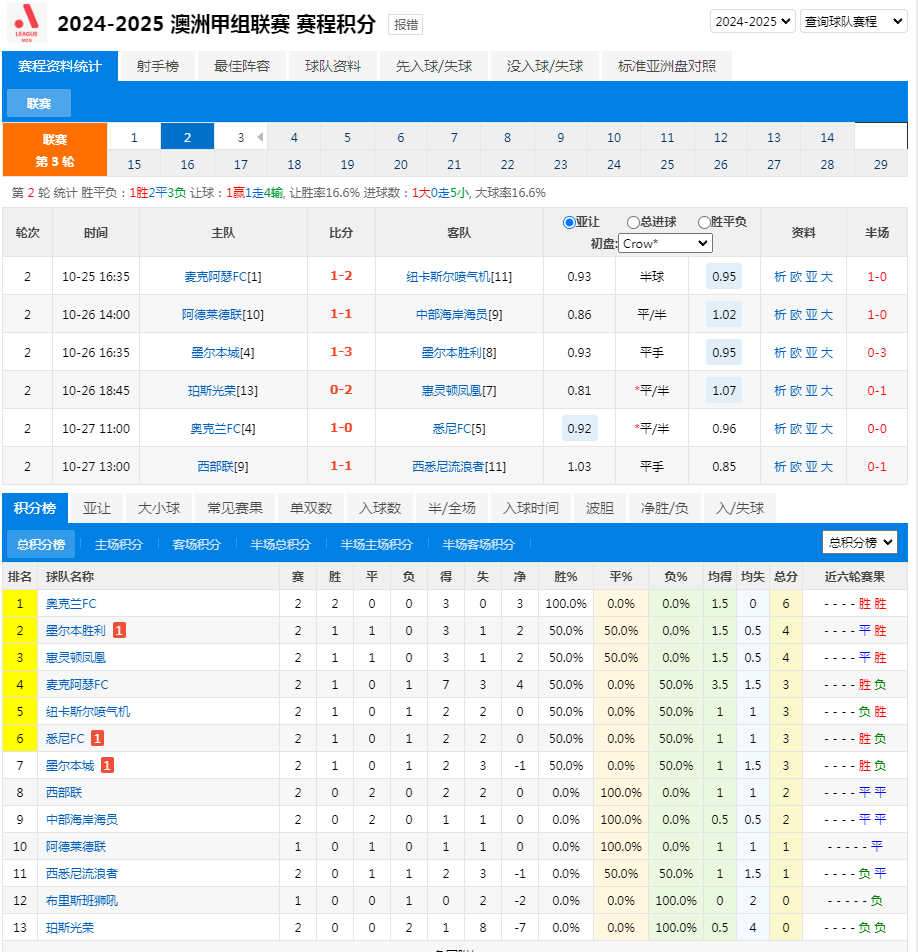Image resolution: width=918 pixels, height=952 pixels.
Task: Open 析 analysis for 麦克阿瑟FC match
Action: (780, 276)
